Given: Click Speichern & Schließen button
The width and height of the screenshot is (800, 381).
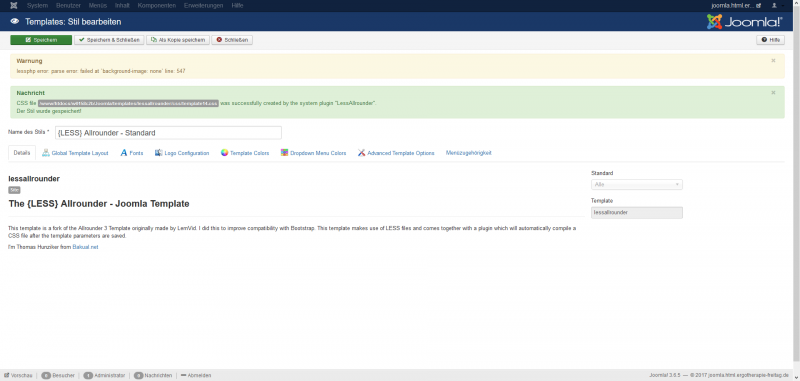Looking at the screenshot, I should 109,40.
